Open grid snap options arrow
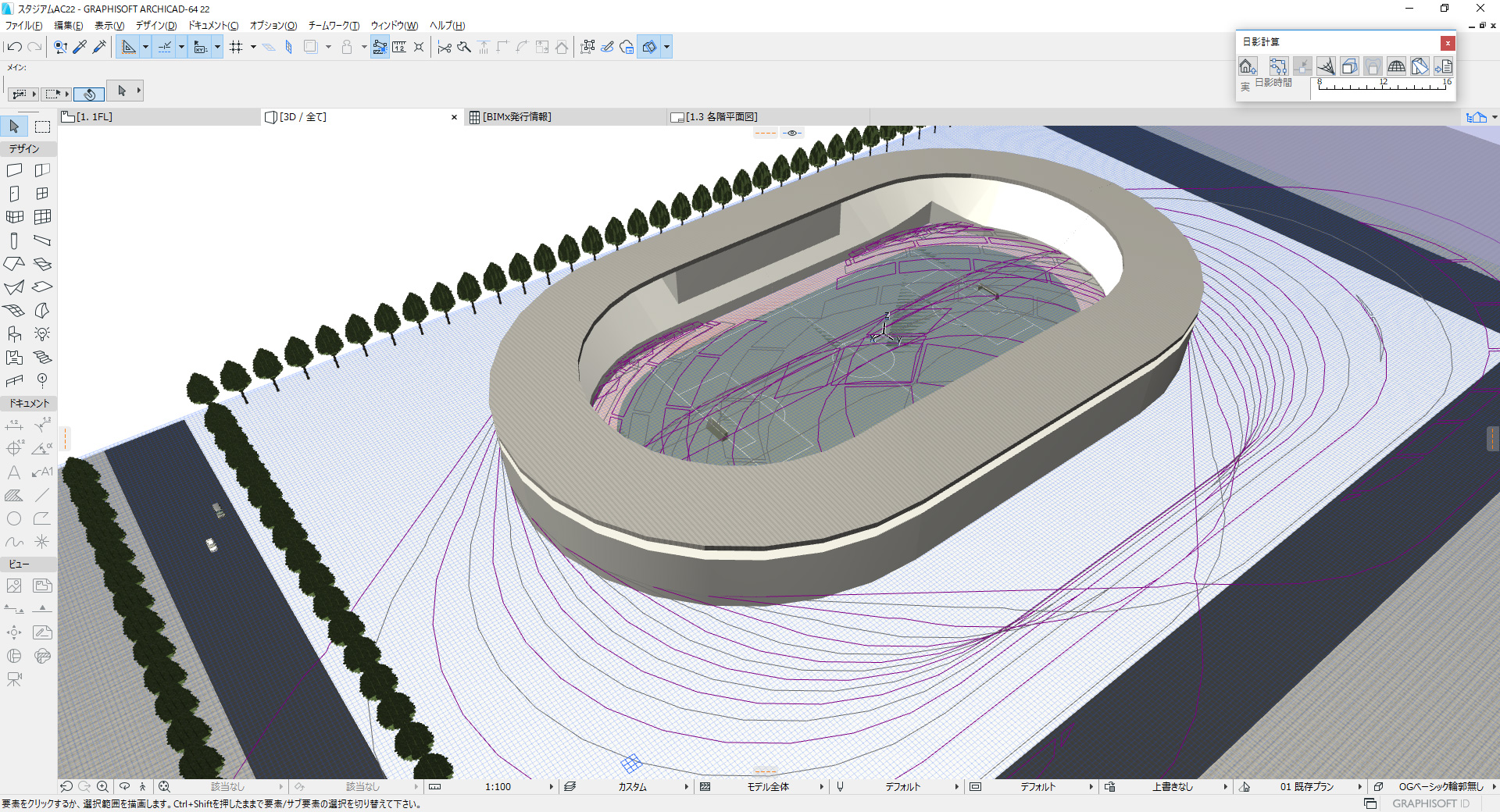Viewport: 1500px width, 812px height. [253, 47]
